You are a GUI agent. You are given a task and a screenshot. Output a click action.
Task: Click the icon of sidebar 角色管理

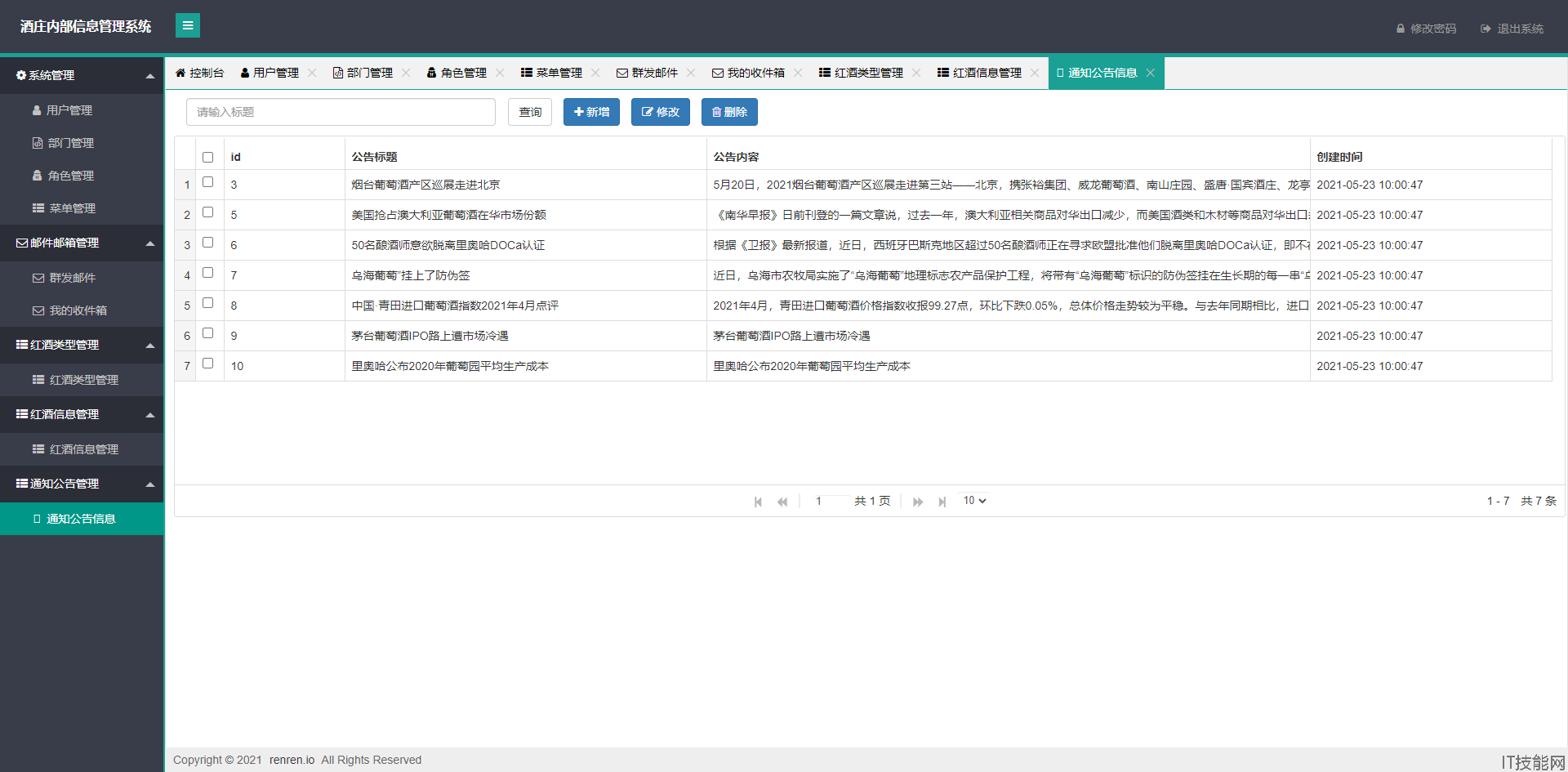click(x=38, y=176)
